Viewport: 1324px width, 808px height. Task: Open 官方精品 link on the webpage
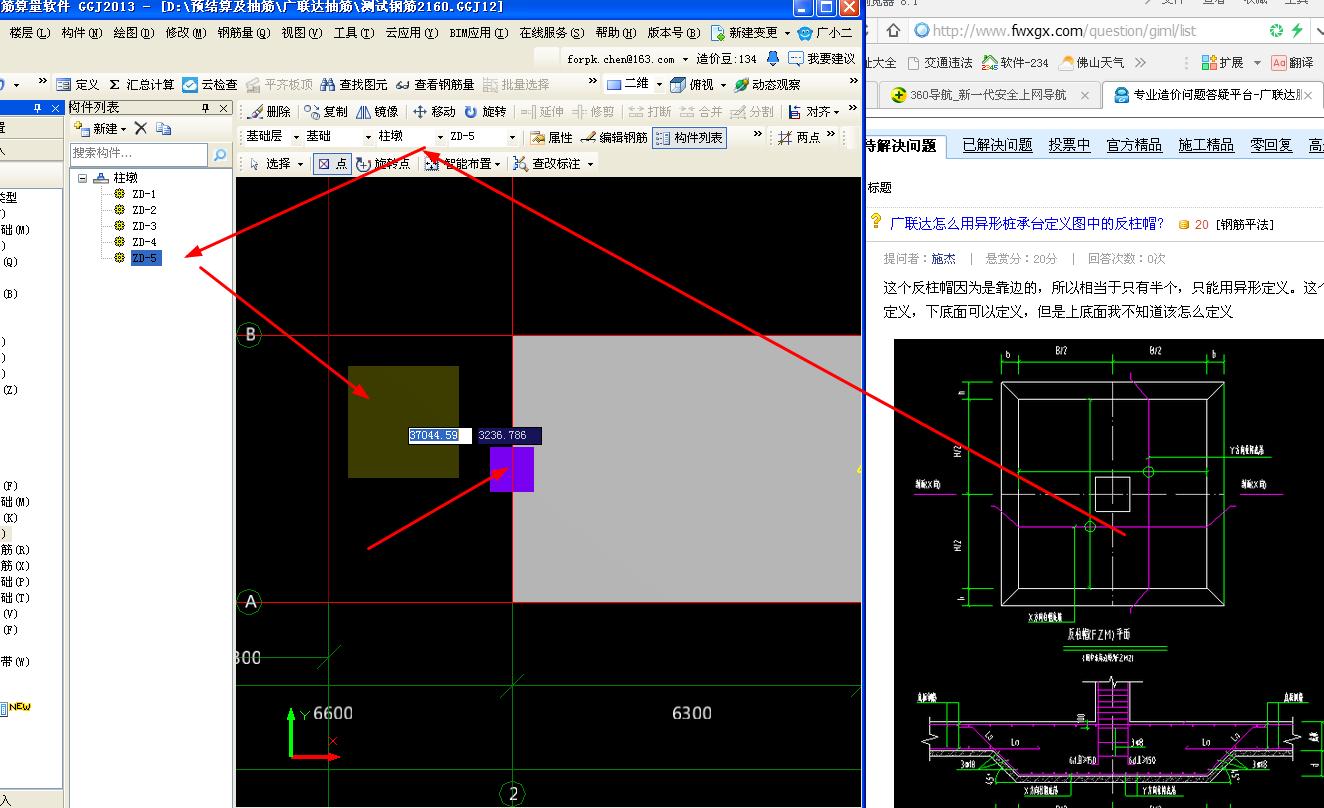1134,145
